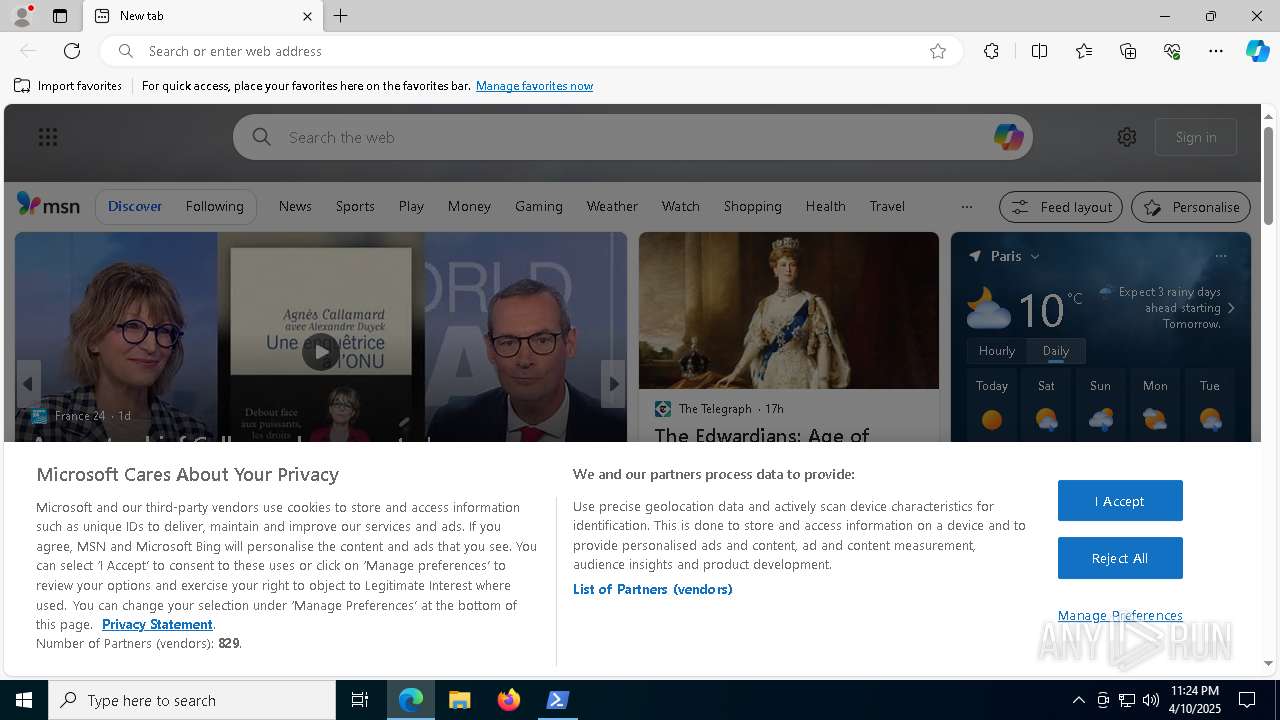This screenshot has height=720, width=1280.
Task: Open the Feed layout options
Action: pos(1060,207)
